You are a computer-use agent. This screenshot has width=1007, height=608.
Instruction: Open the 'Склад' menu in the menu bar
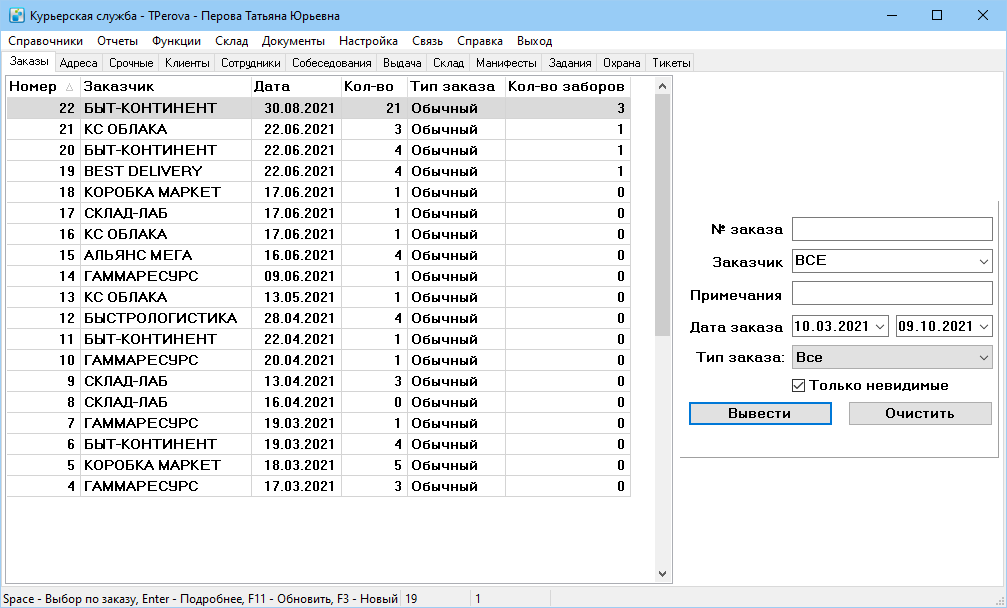click(232, 41)
